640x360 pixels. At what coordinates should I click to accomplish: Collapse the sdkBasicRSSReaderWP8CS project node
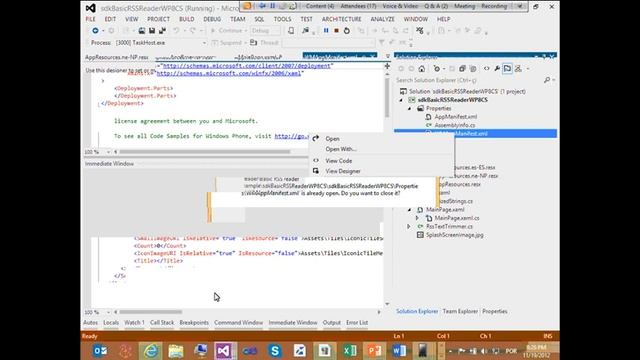pos(401,100)
